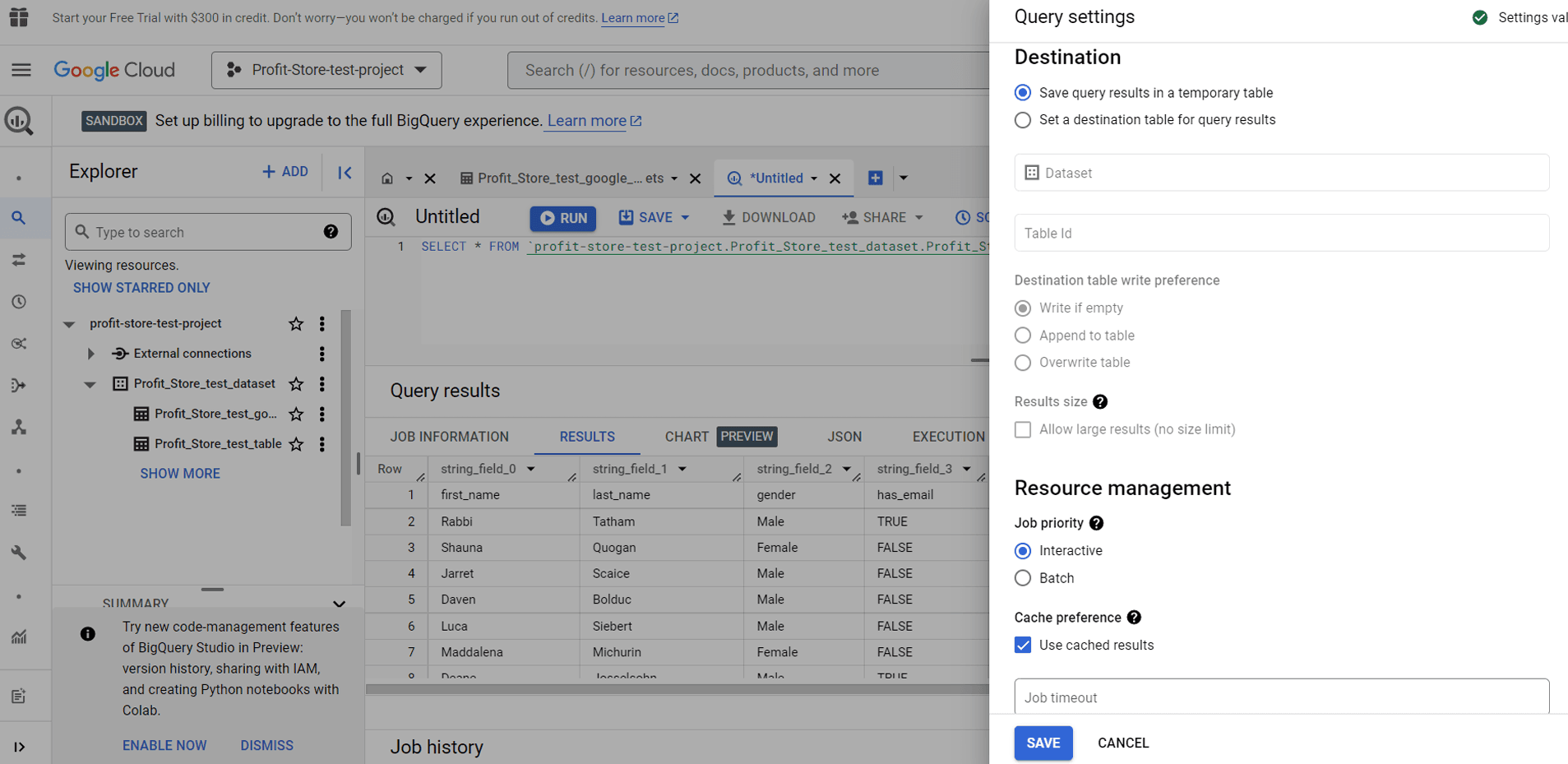Click CANCEL in Query settings

(x=1123, y=743)
